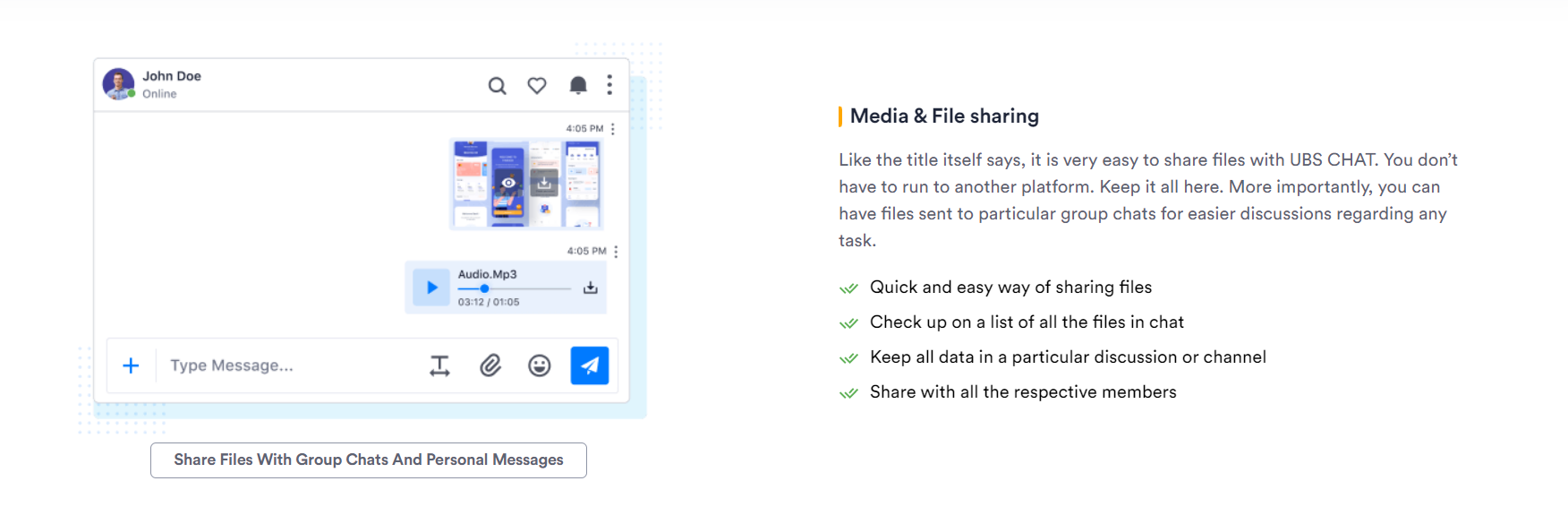Click the audio progress slider handle
The image size is (1568, 524).
[484, 288]
